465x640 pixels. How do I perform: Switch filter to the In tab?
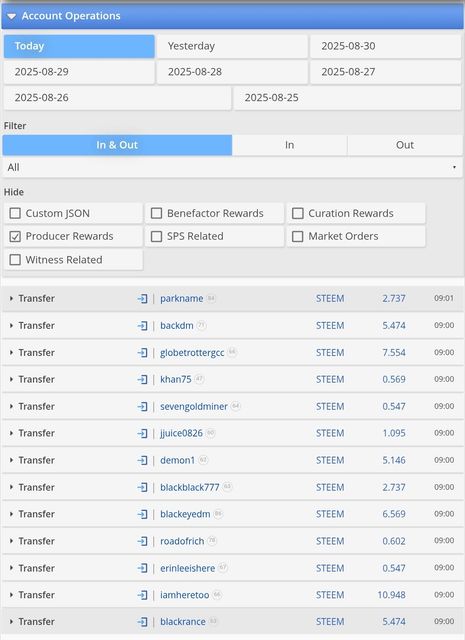click(289, 145)
